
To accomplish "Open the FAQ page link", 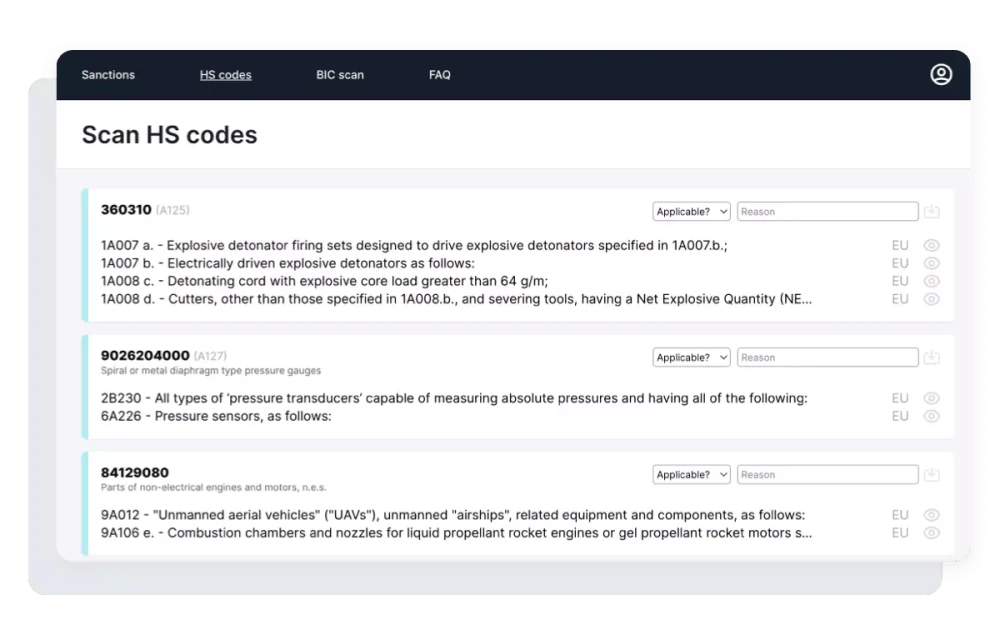I will [x=440, y=75].
